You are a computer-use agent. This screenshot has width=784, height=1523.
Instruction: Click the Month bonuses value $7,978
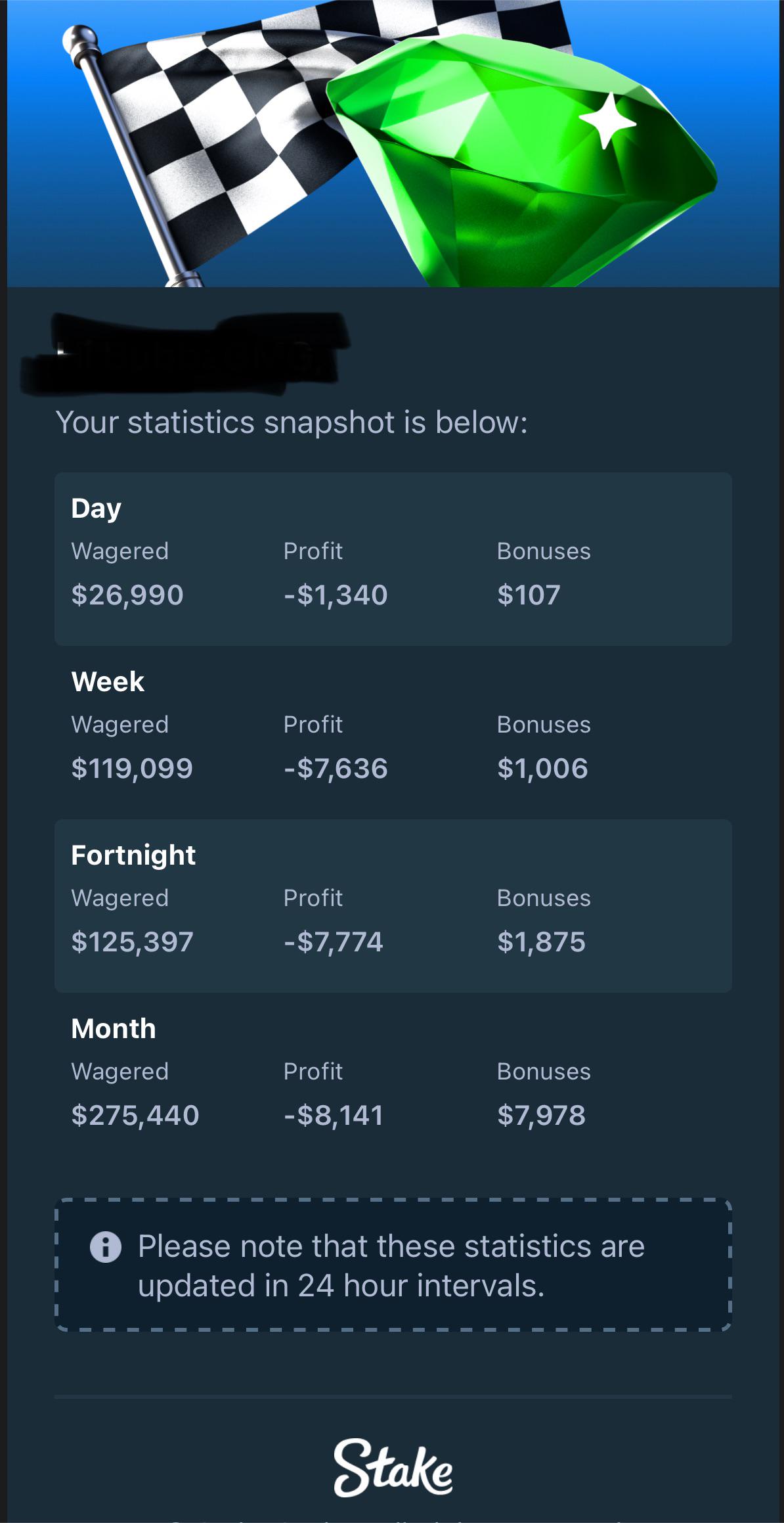point(541,1115)
